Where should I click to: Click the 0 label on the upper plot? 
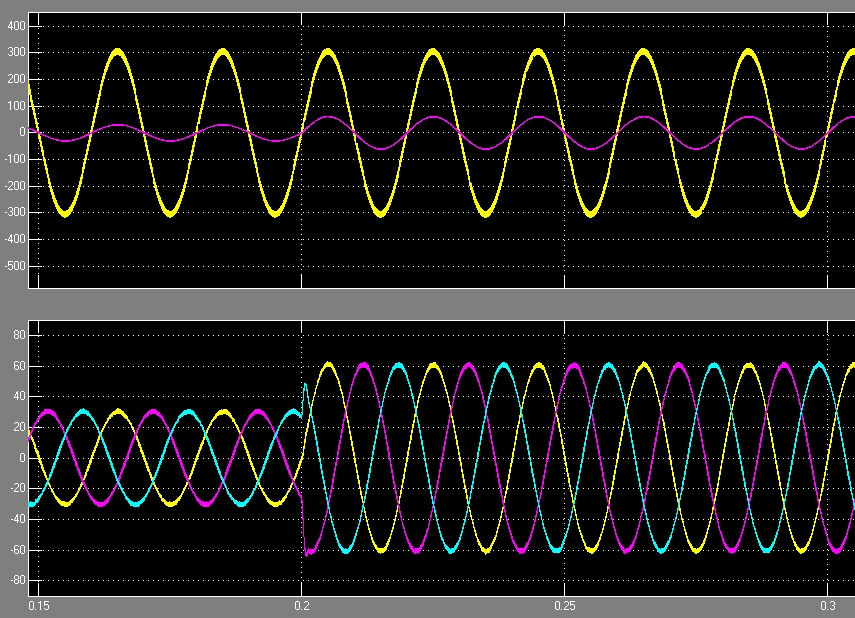pyautogui.click(x=22, y=133)
